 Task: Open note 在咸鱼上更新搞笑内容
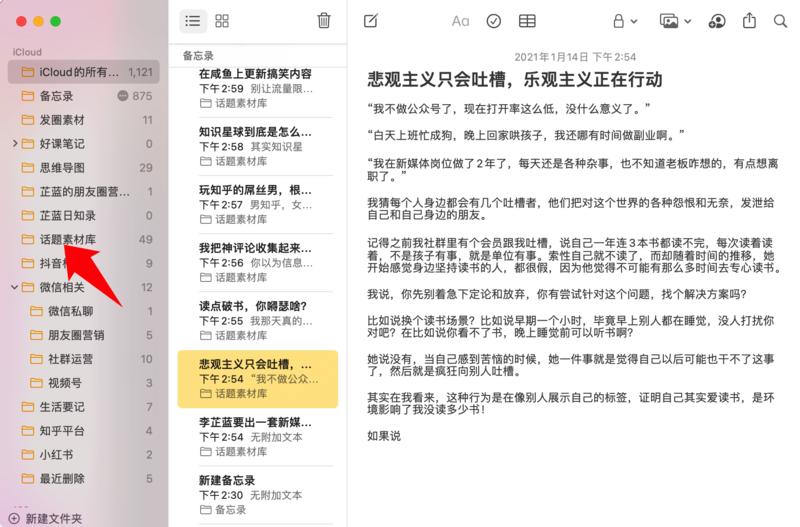click(x=258, y=88)
